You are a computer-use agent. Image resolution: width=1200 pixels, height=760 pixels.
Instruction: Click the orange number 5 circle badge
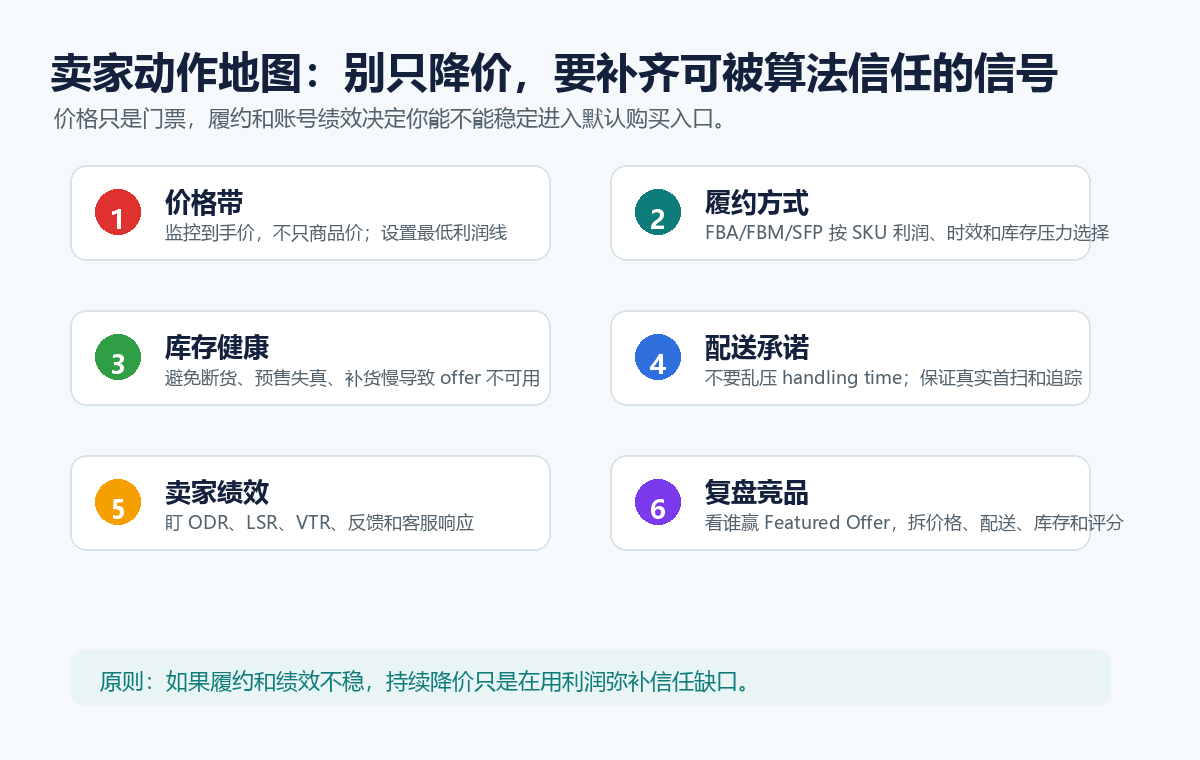coord(118,503)
